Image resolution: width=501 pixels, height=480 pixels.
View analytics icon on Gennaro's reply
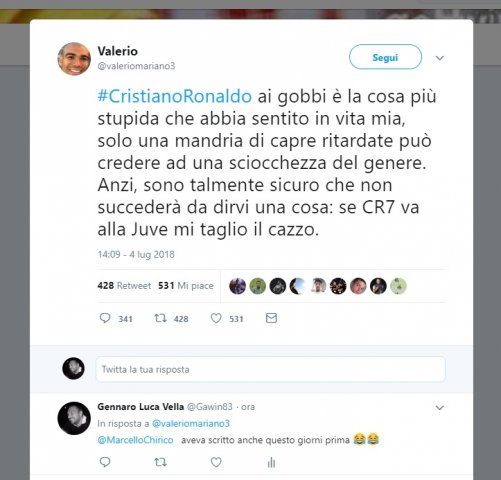click(x=271, y=463)
